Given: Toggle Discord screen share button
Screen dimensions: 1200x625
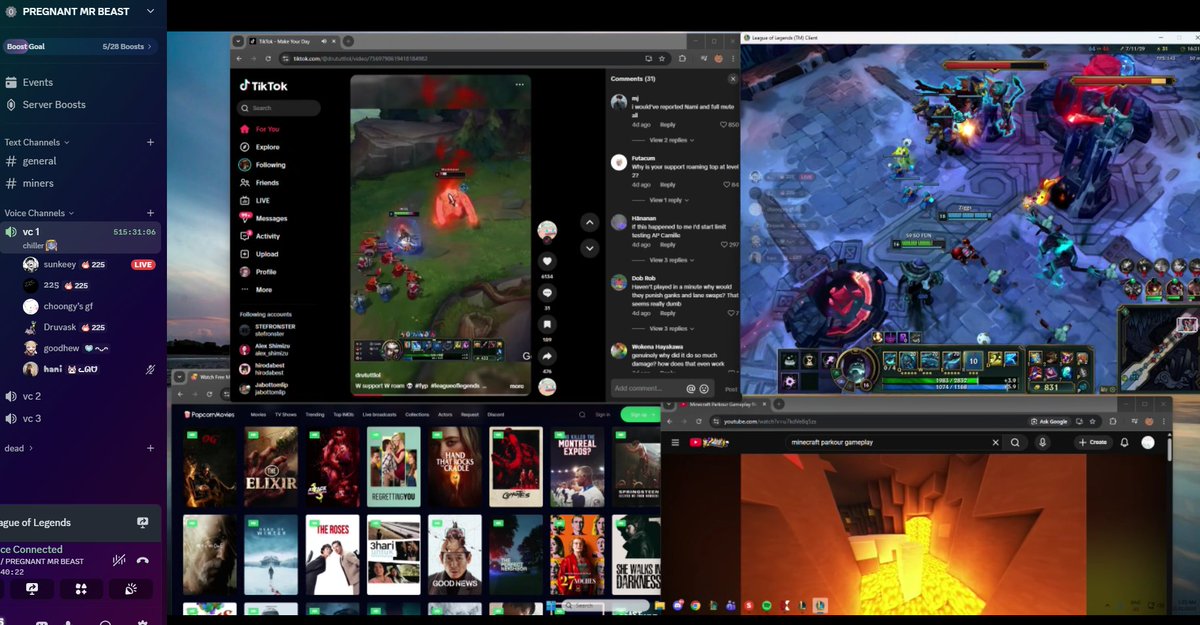Looking at the screenshot, I should click(31, 589).
